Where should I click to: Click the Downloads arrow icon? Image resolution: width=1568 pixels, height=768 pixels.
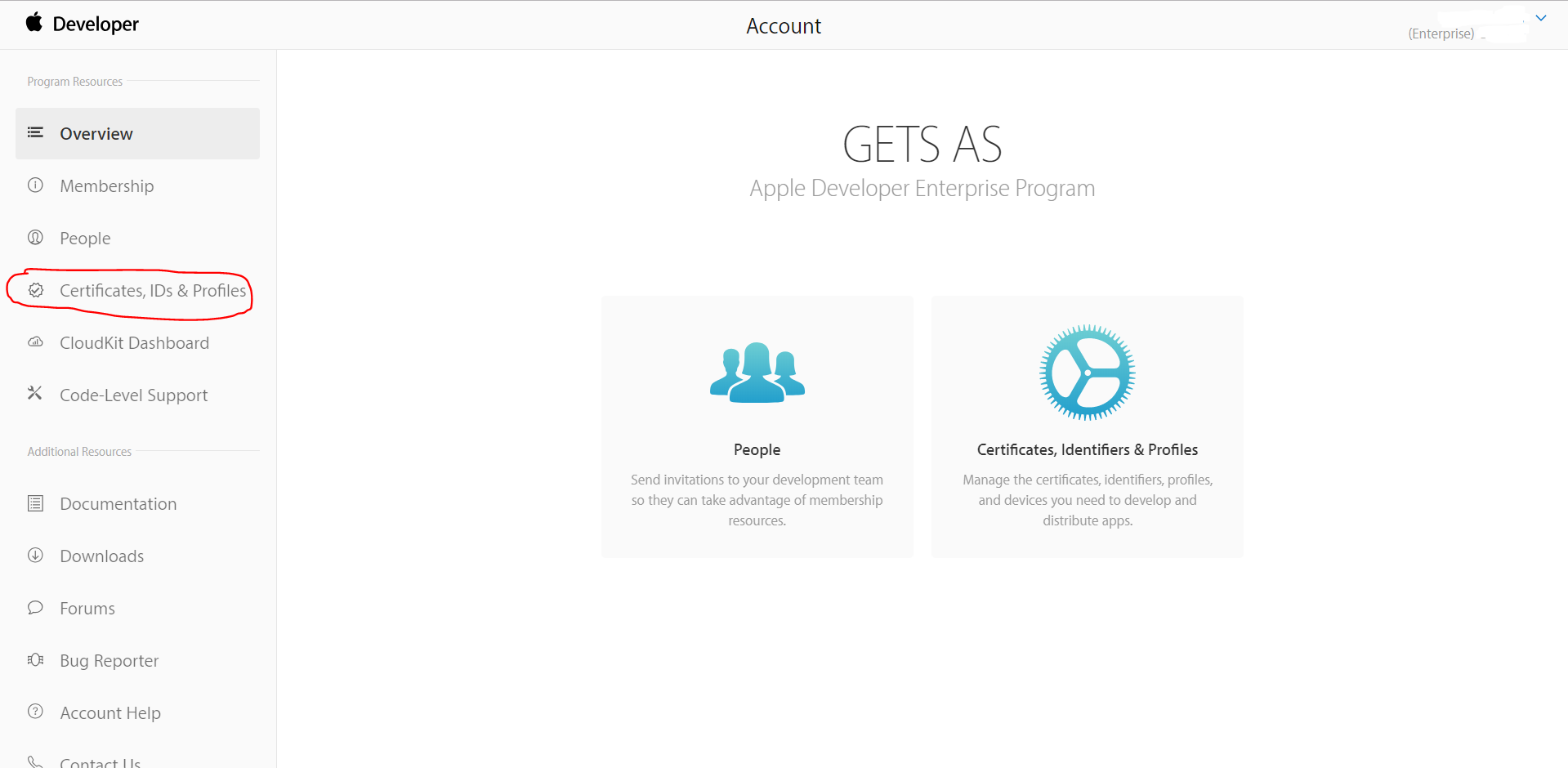pos(35,555)
